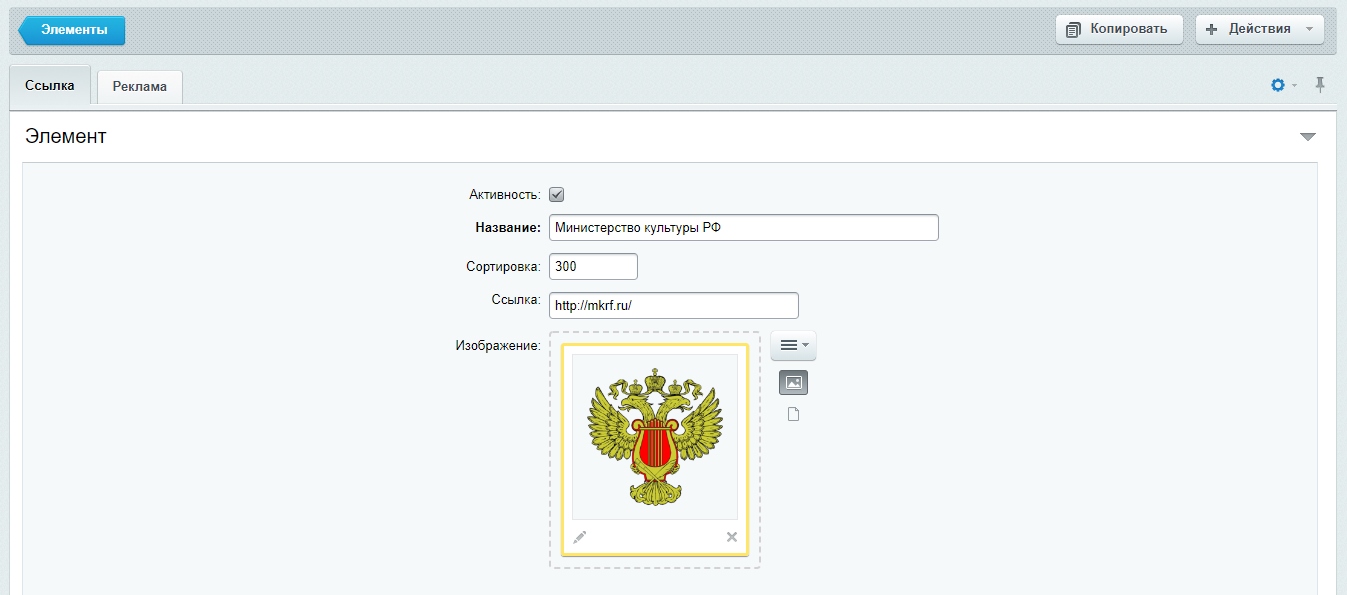This screenshot has height=595, width=1347.
Task: Edit the image with pencil icon
Action: point(579,537)
